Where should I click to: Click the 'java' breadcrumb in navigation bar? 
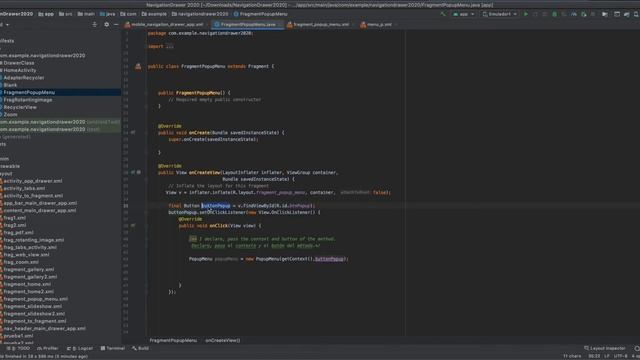pyautogui.click(x=108, y=14)
